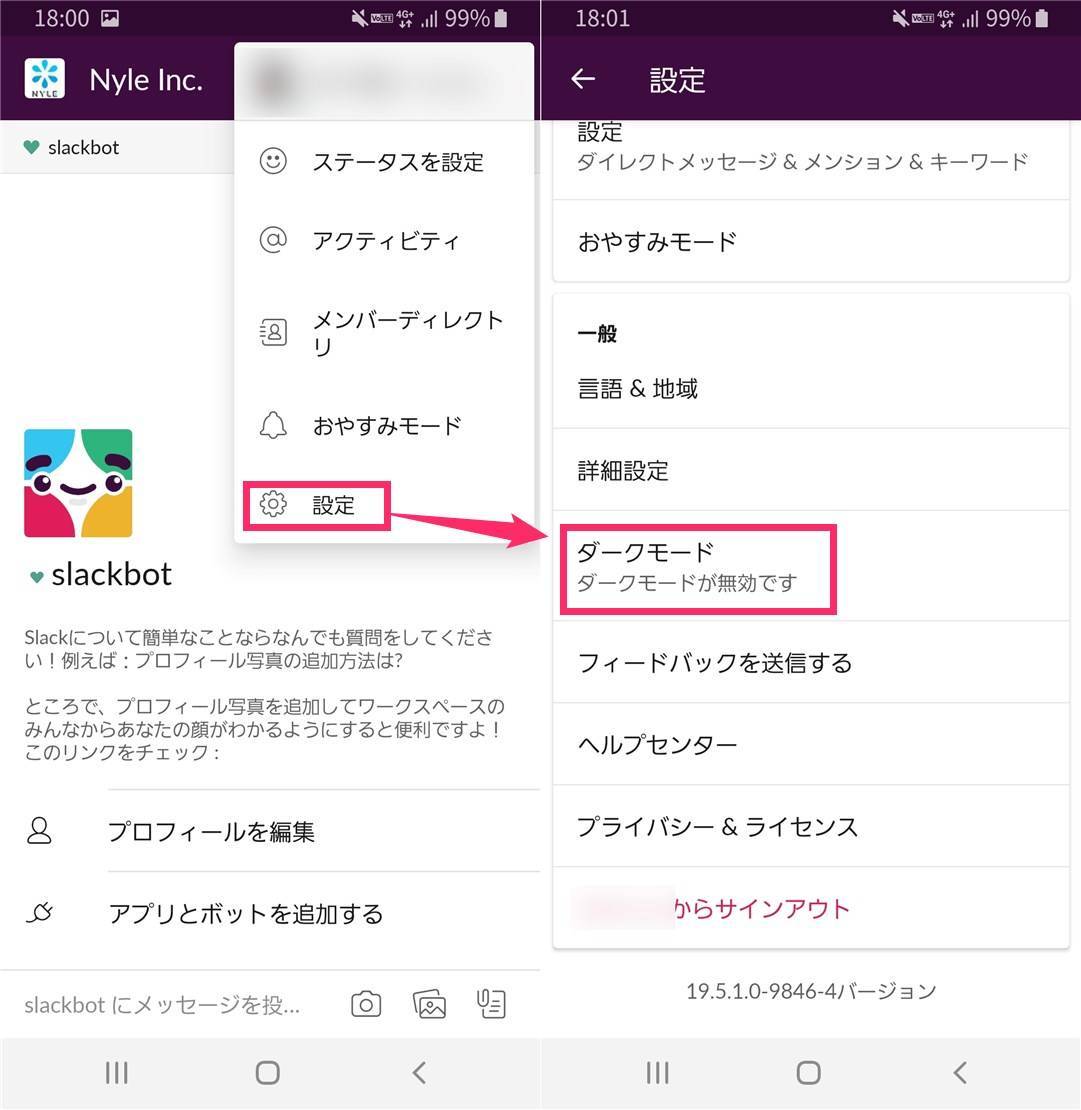Select アクティビティ menu entry

pos(384,240)
